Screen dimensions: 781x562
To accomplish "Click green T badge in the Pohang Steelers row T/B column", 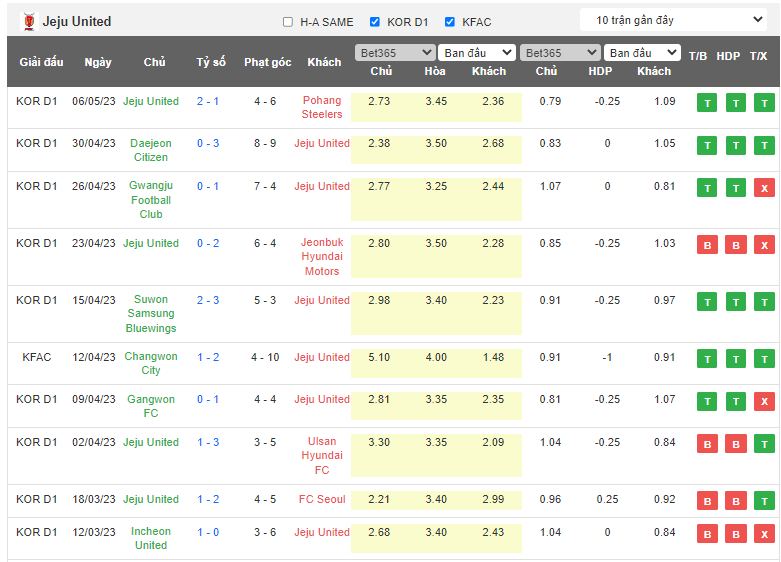I will click(707, 102).
